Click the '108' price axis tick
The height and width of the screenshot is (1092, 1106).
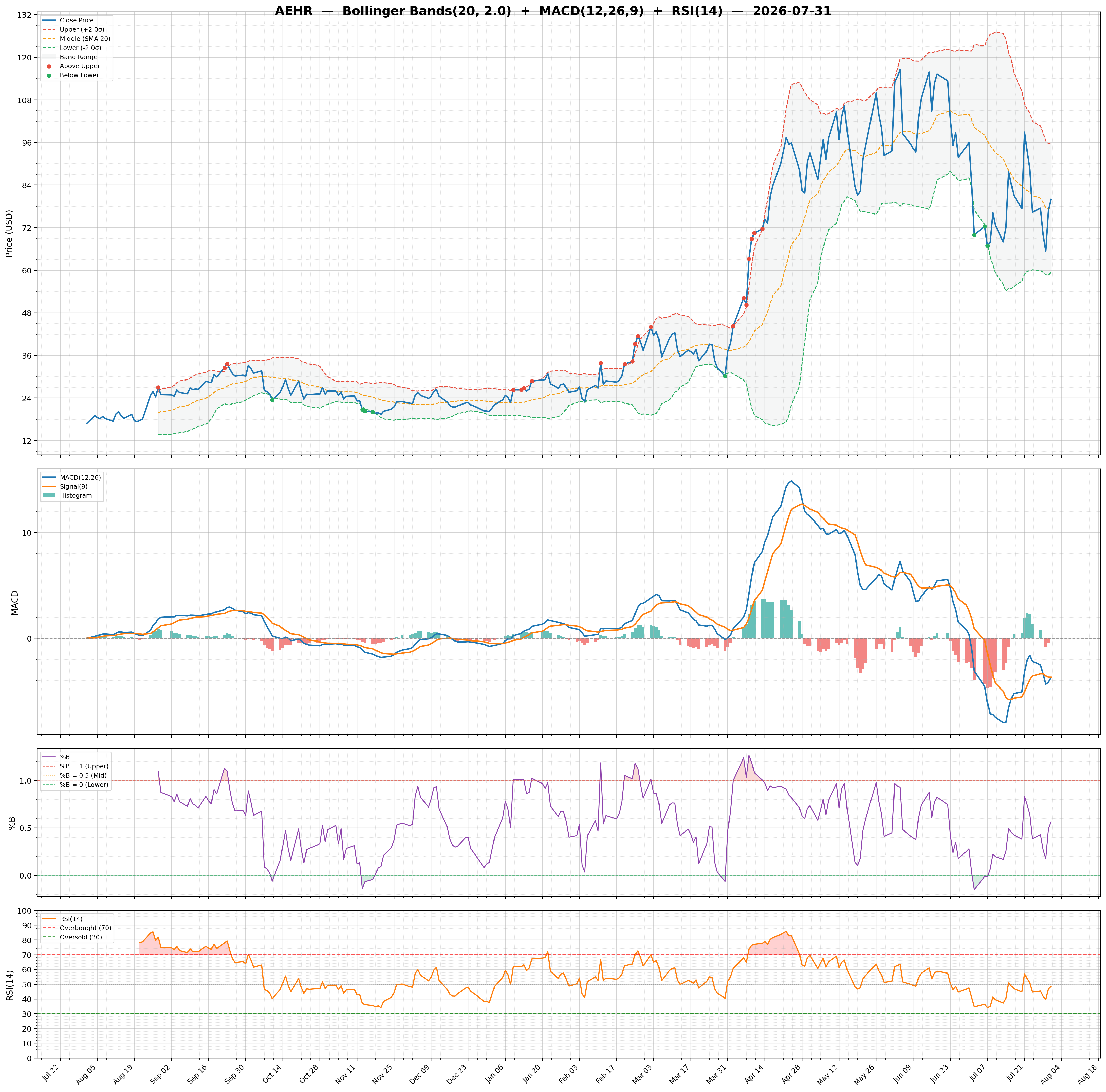point(24,100)
